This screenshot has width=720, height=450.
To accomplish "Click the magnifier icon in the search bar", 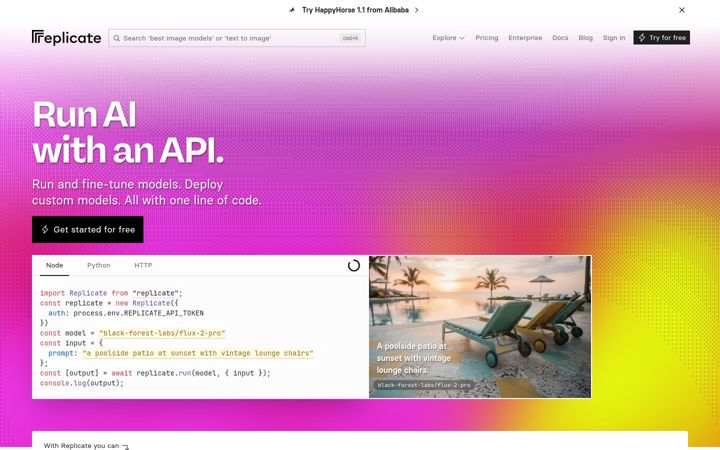I will (117, 38).
